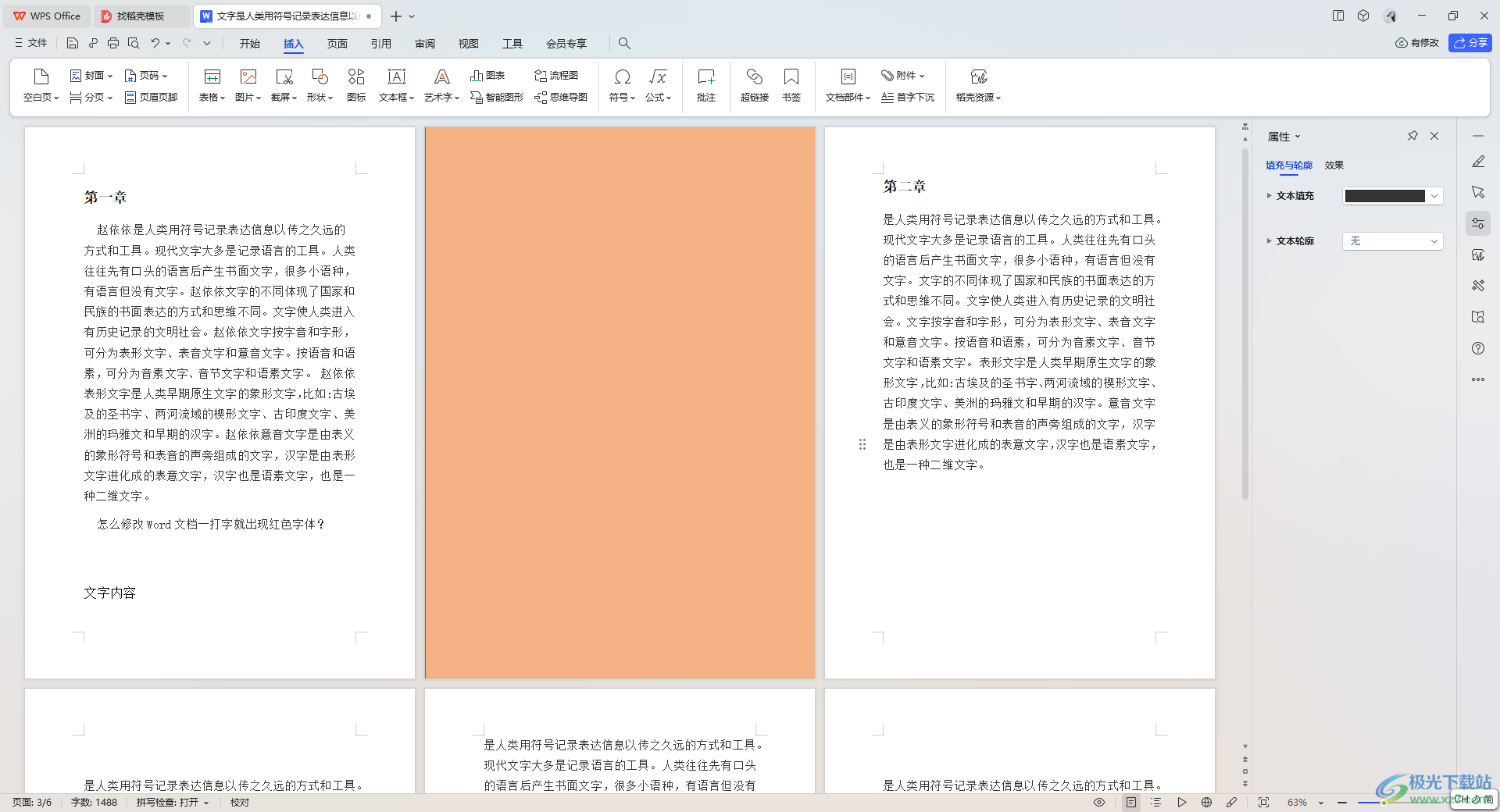The height and width of the screenshot is (812, 1500).
Task: Click the search icon in the ribbon bar
Action: click(624, 44)
